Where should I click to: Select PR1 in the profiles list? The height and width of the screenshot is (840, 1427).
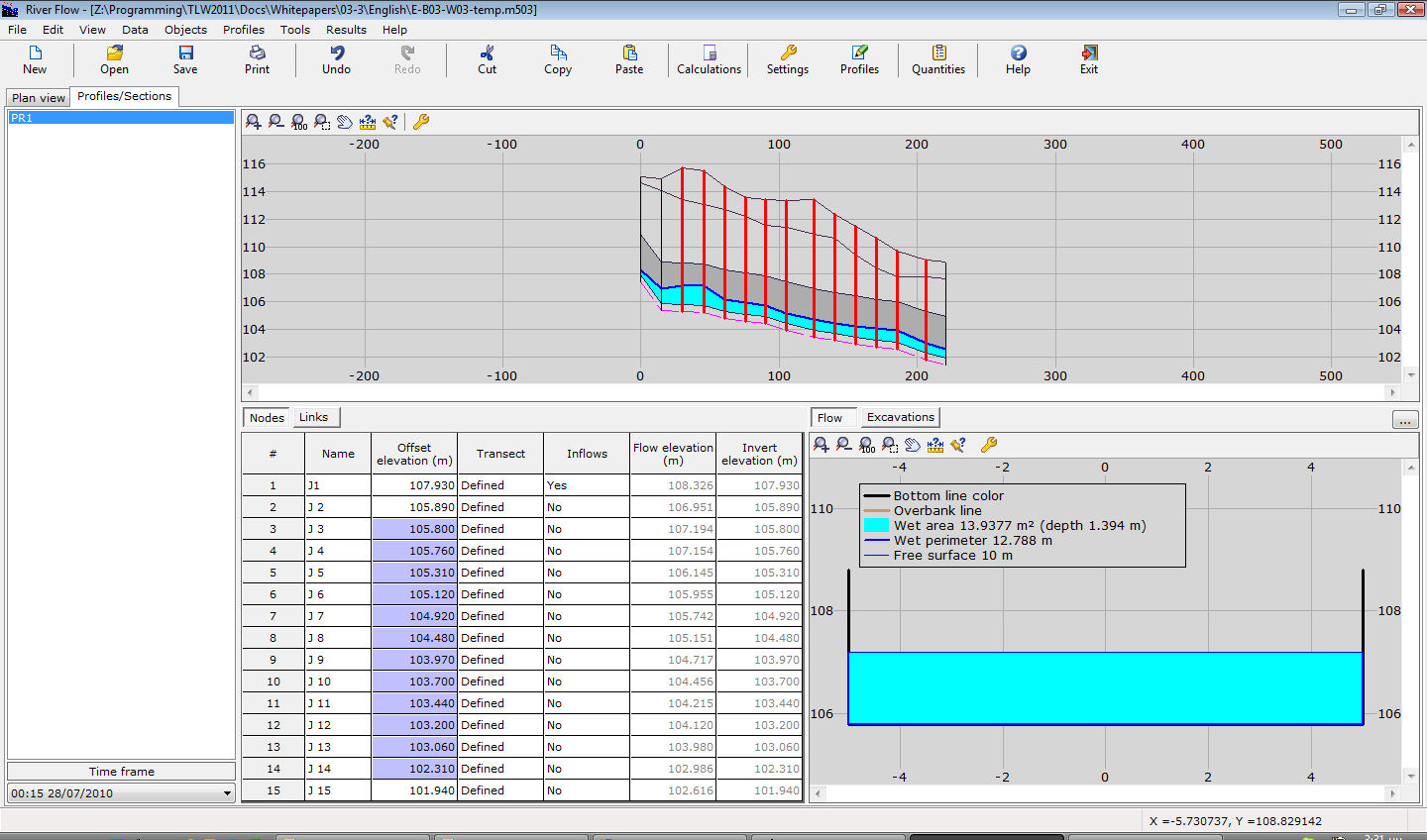[x=120, y=118]
